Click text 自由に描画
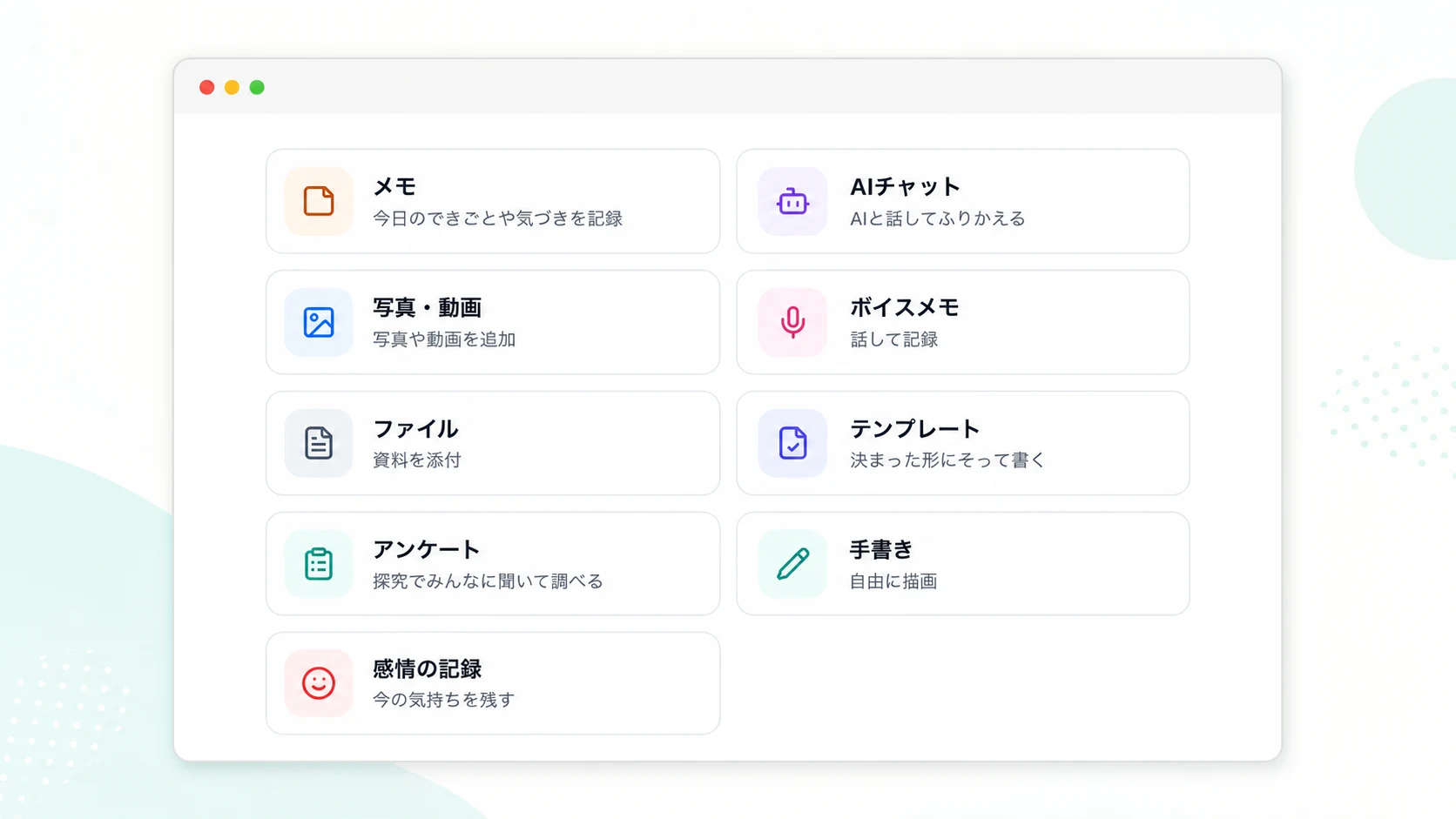 pyautogui.click(x=893, y=581)
